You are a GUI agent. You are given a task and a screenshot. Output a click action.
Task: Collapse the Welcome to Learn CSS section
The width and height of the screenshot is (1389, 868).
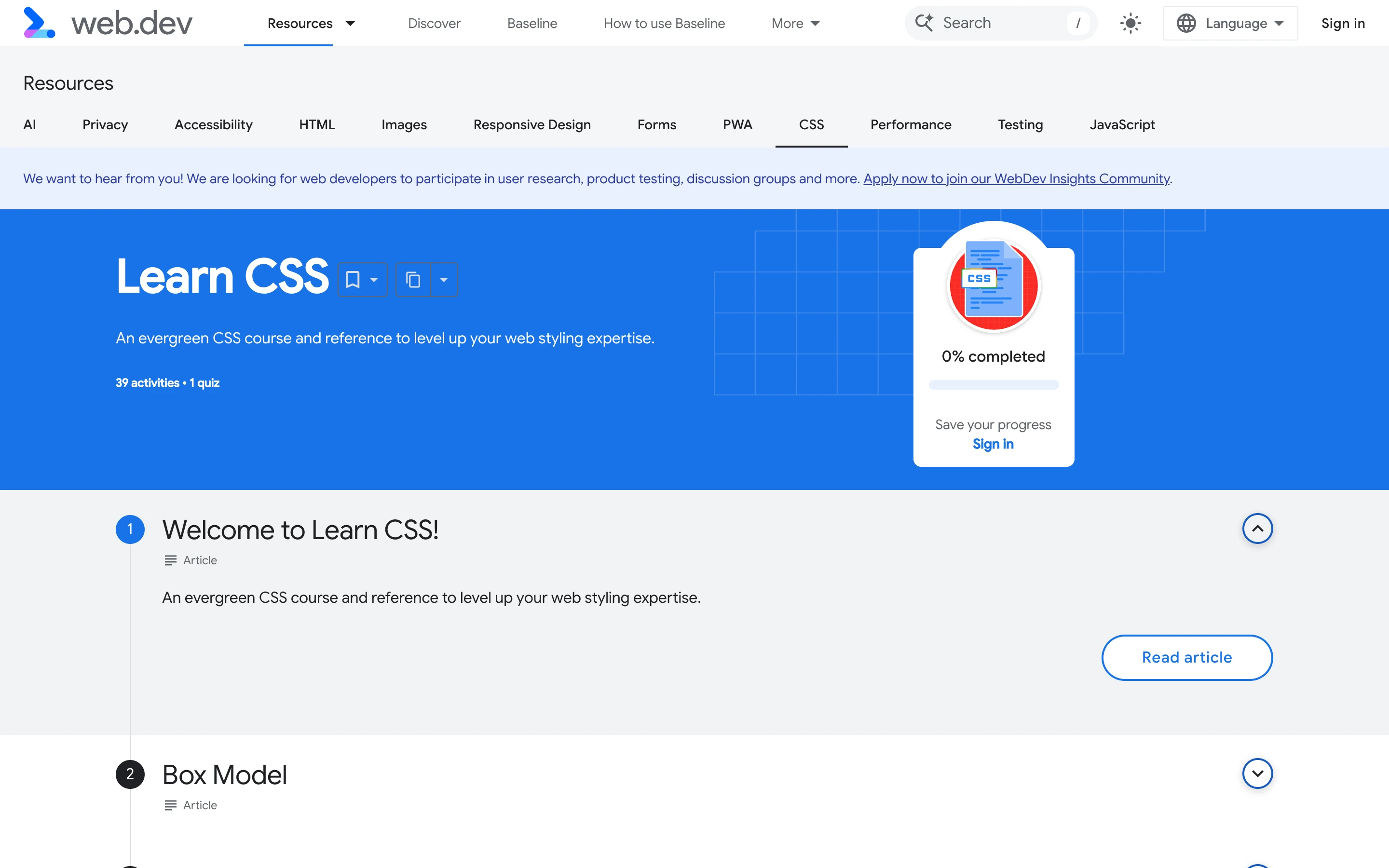click(x=1257, y=528)
